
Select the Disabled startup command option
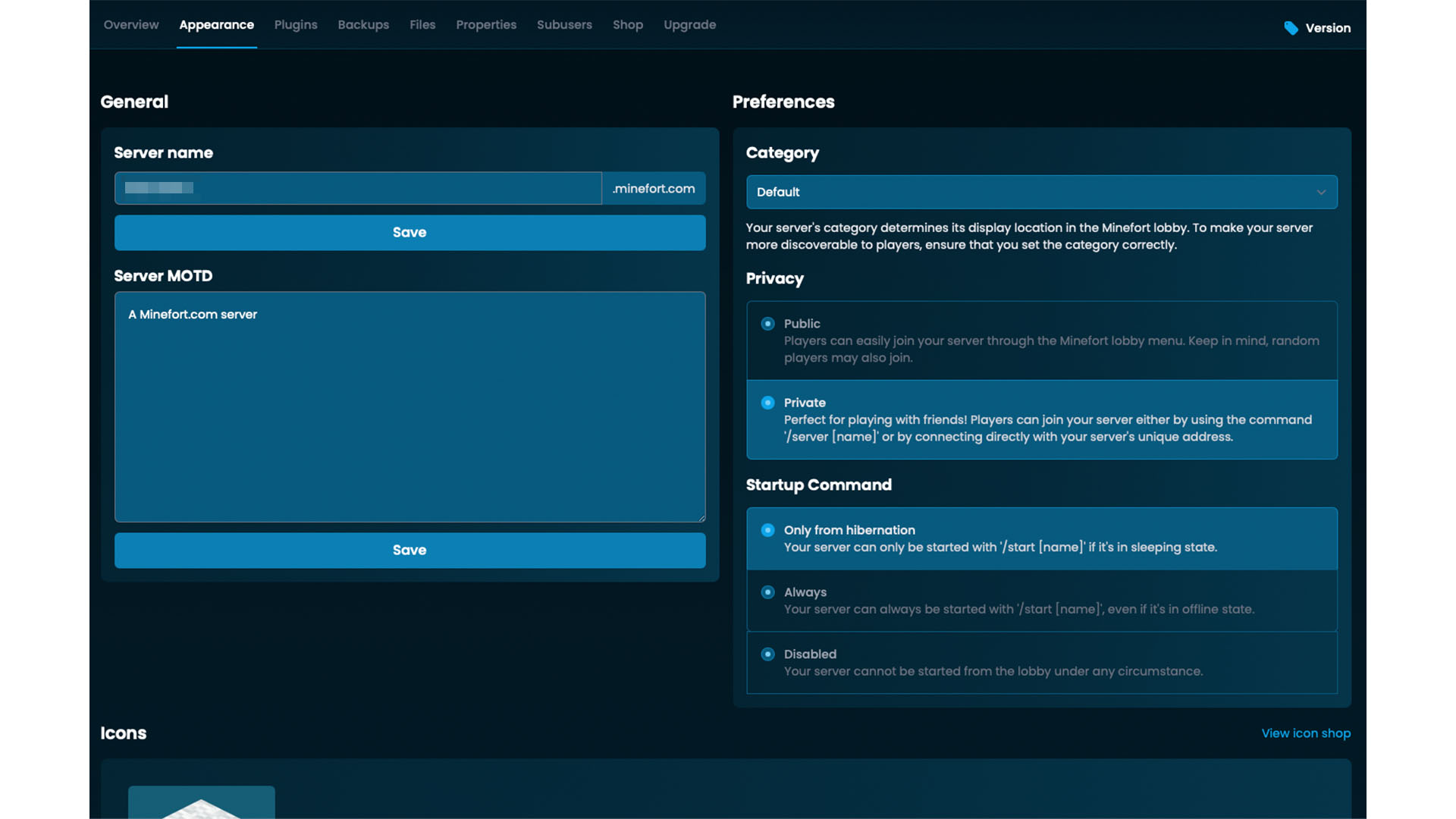click(1041, 663)
